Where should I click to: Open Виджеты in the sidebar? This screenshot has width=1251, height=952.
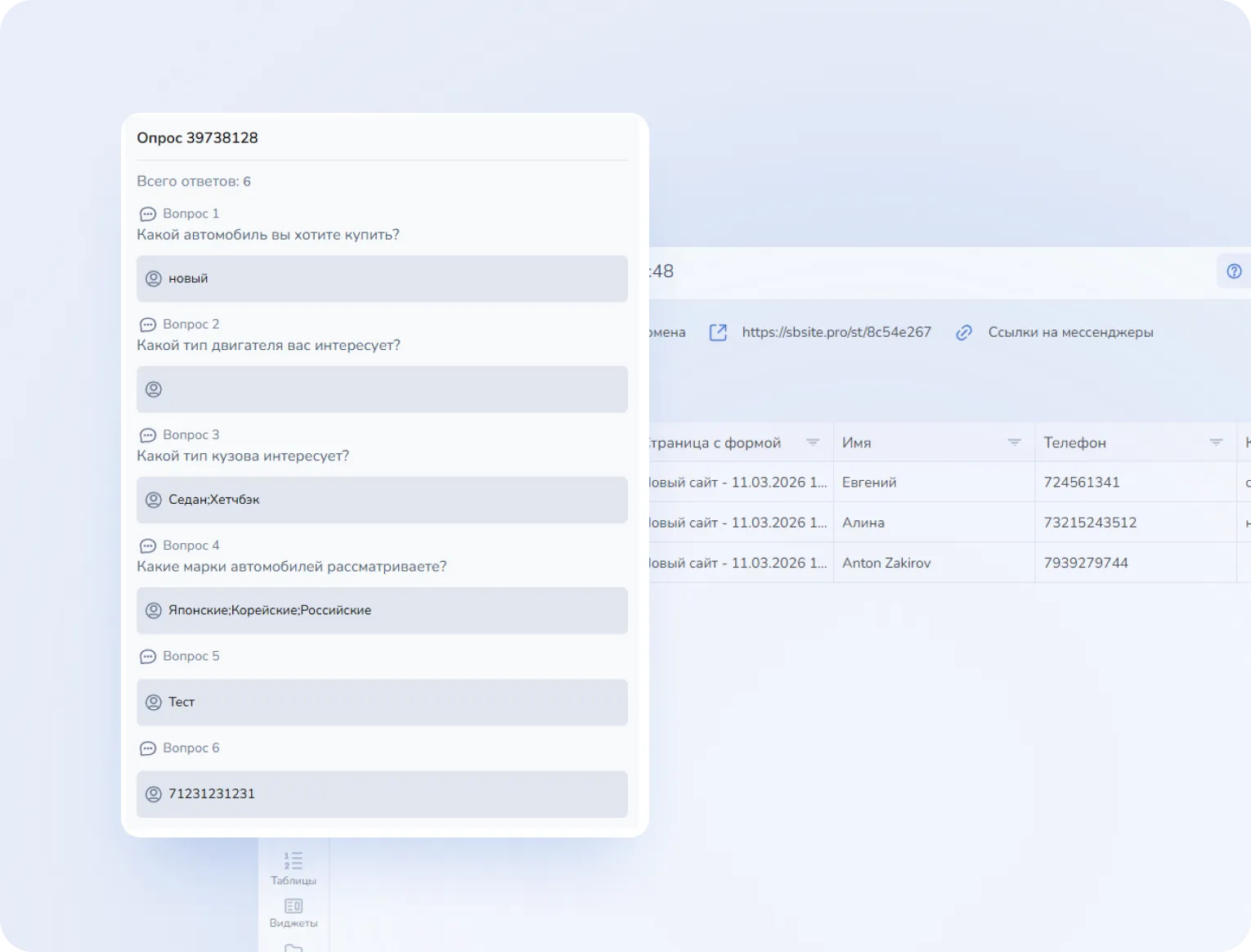pos(293,912)
